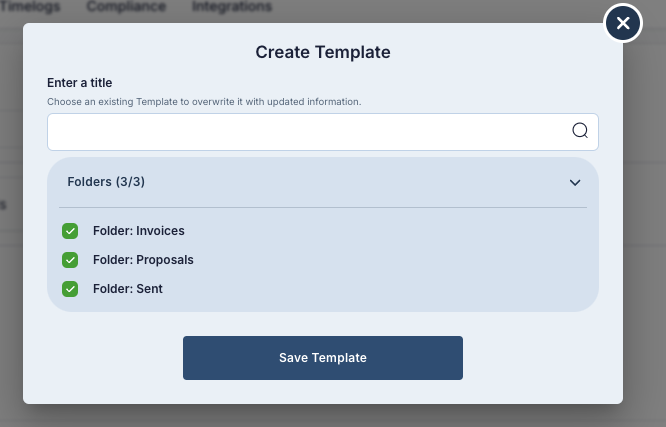Go to the Integrations tab
This screenshot has width=666, height=427.
[x=231, y=6]
